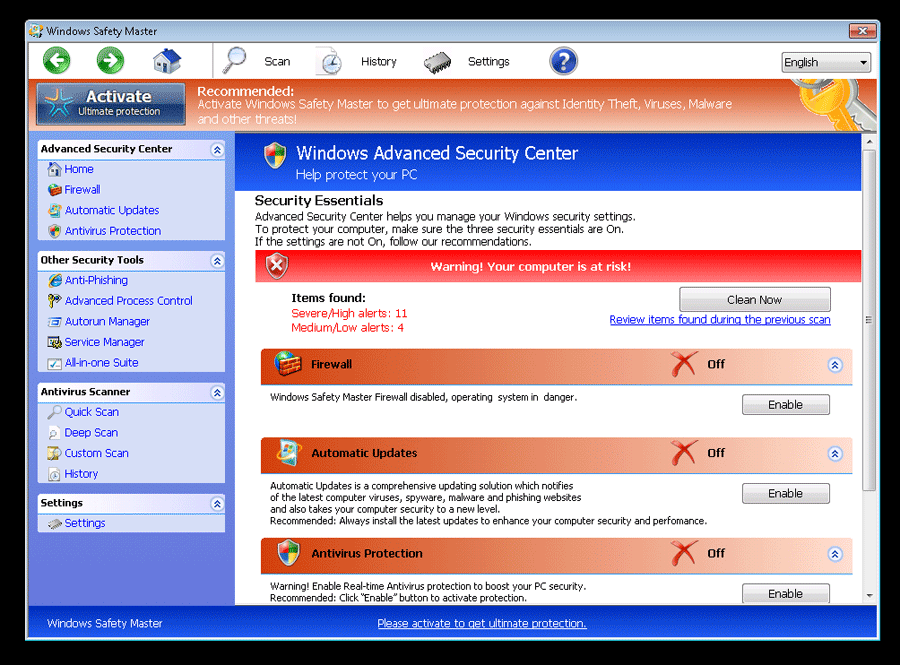
Task: Click the Scan magnifying glass toolbar icon
Action: pos(236,61)
